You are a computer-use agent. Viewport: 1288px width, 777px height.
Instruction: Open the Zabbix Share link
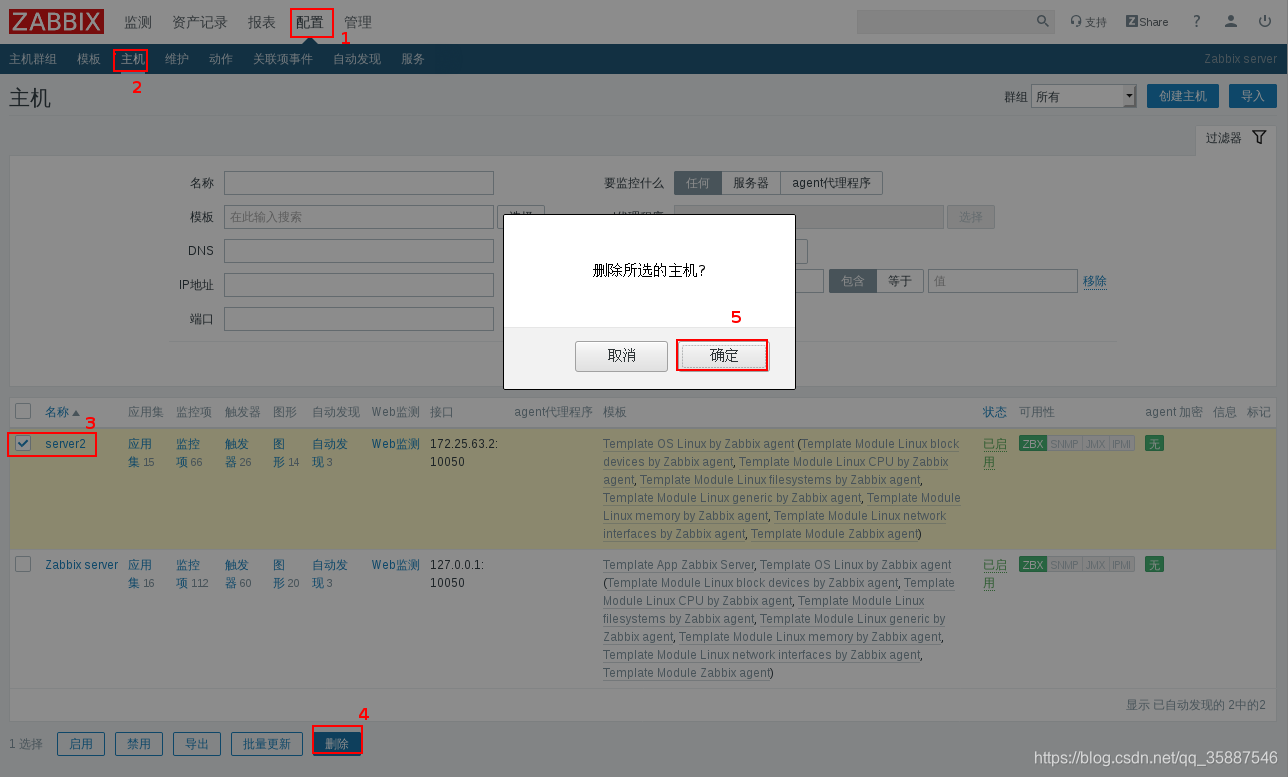point(1146,21)
